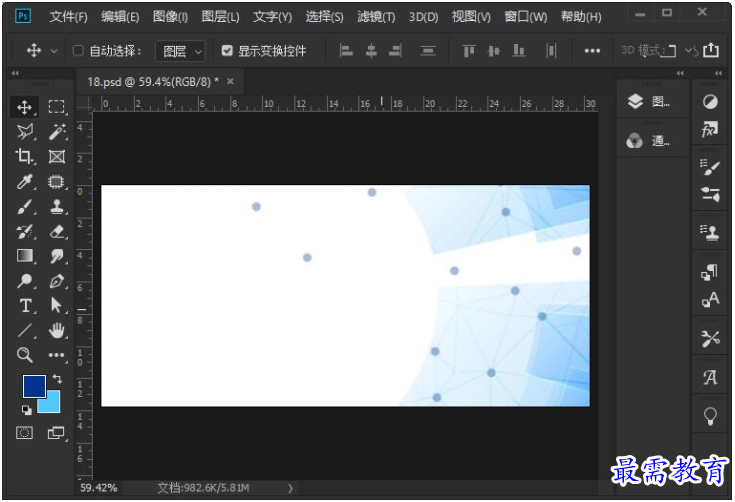The width and height of the screenshot is (735, 502).
Task: Select the Patch healing tool
Action: [57, 181]
